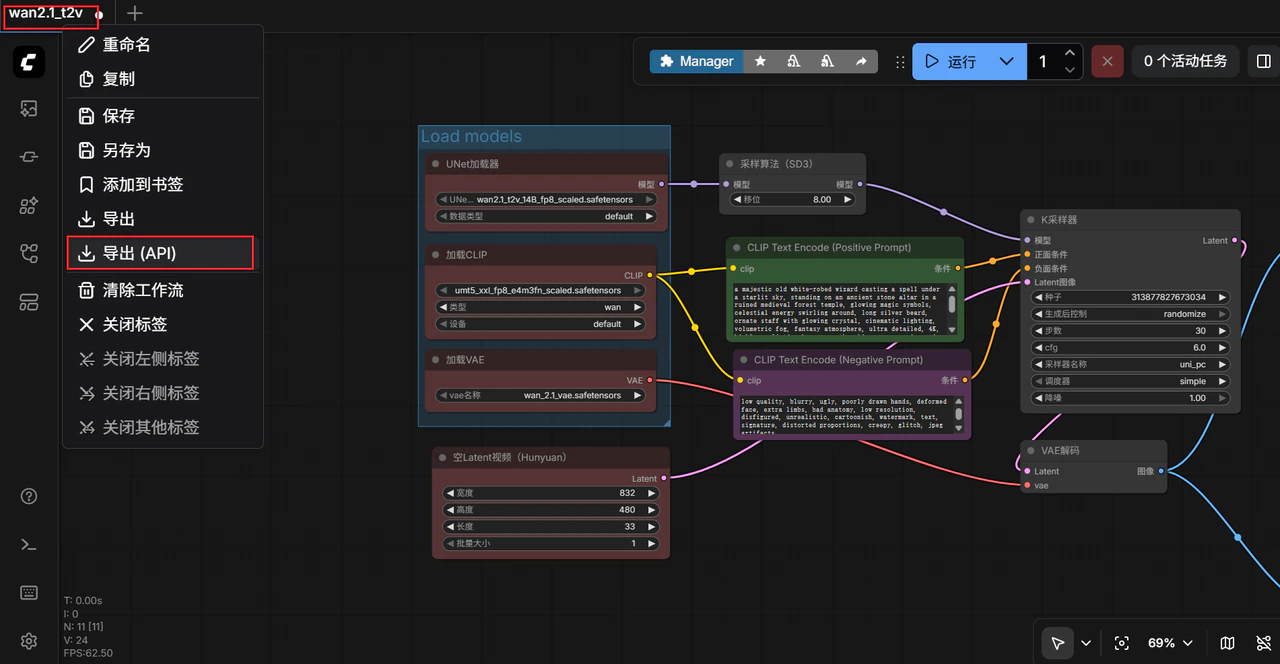This screenshot has width=1280, height=664.
Task: Click the share arrow icon beside Manager
Action: pos(861,61)
